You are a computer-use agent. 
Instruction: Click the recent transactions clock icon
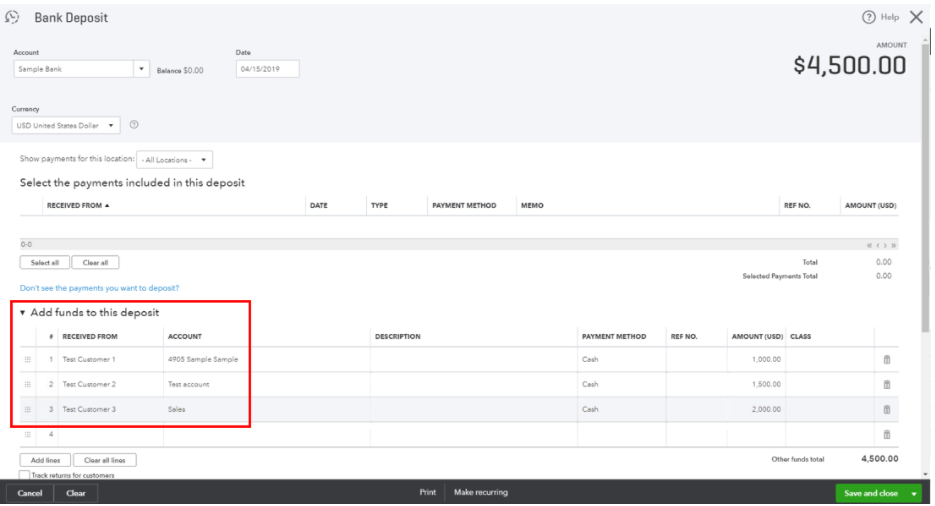[x=13, y=17]
